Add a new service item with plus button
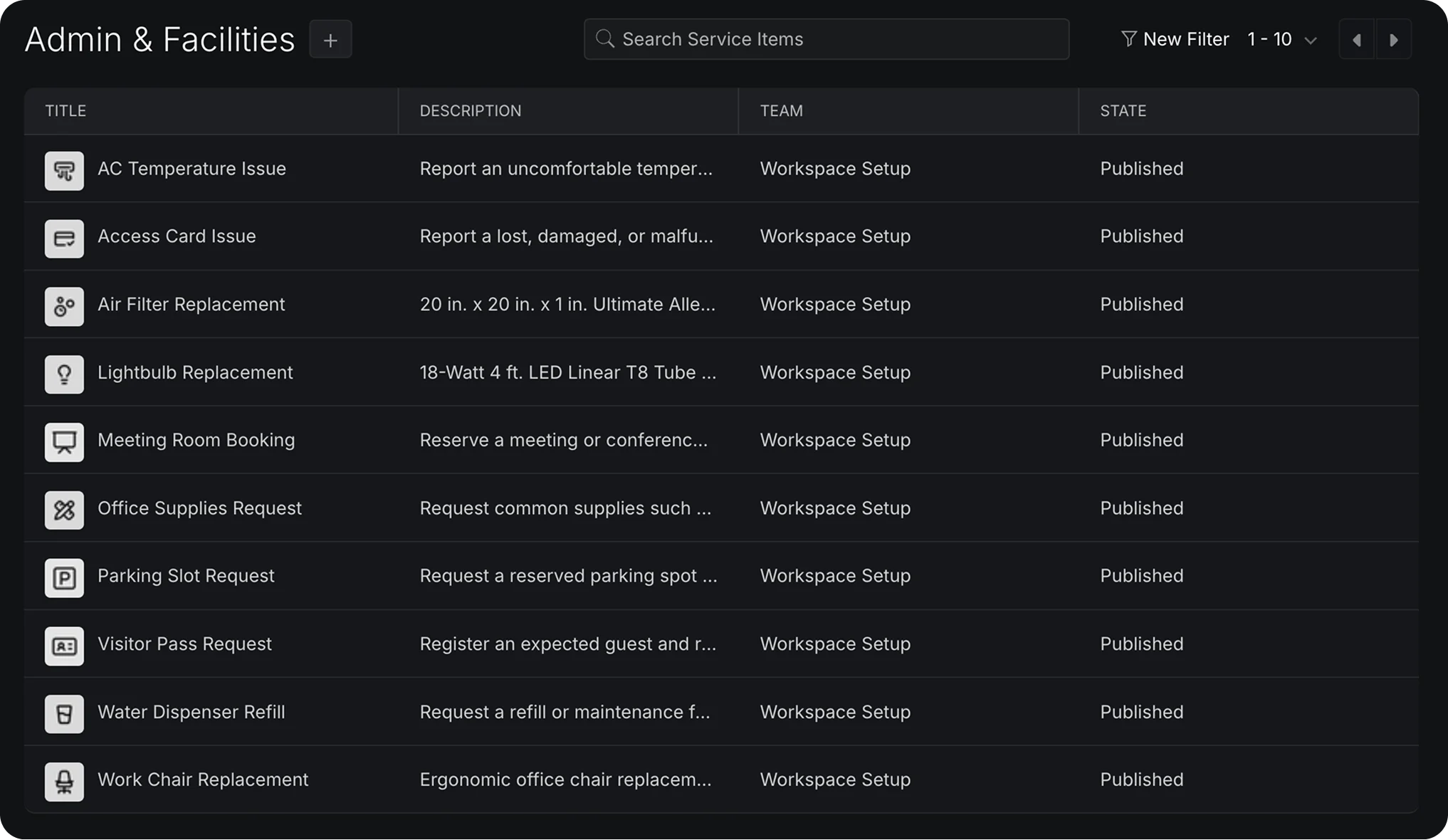The width and height of the screenshot is (1448, 840). click(330, 40)
